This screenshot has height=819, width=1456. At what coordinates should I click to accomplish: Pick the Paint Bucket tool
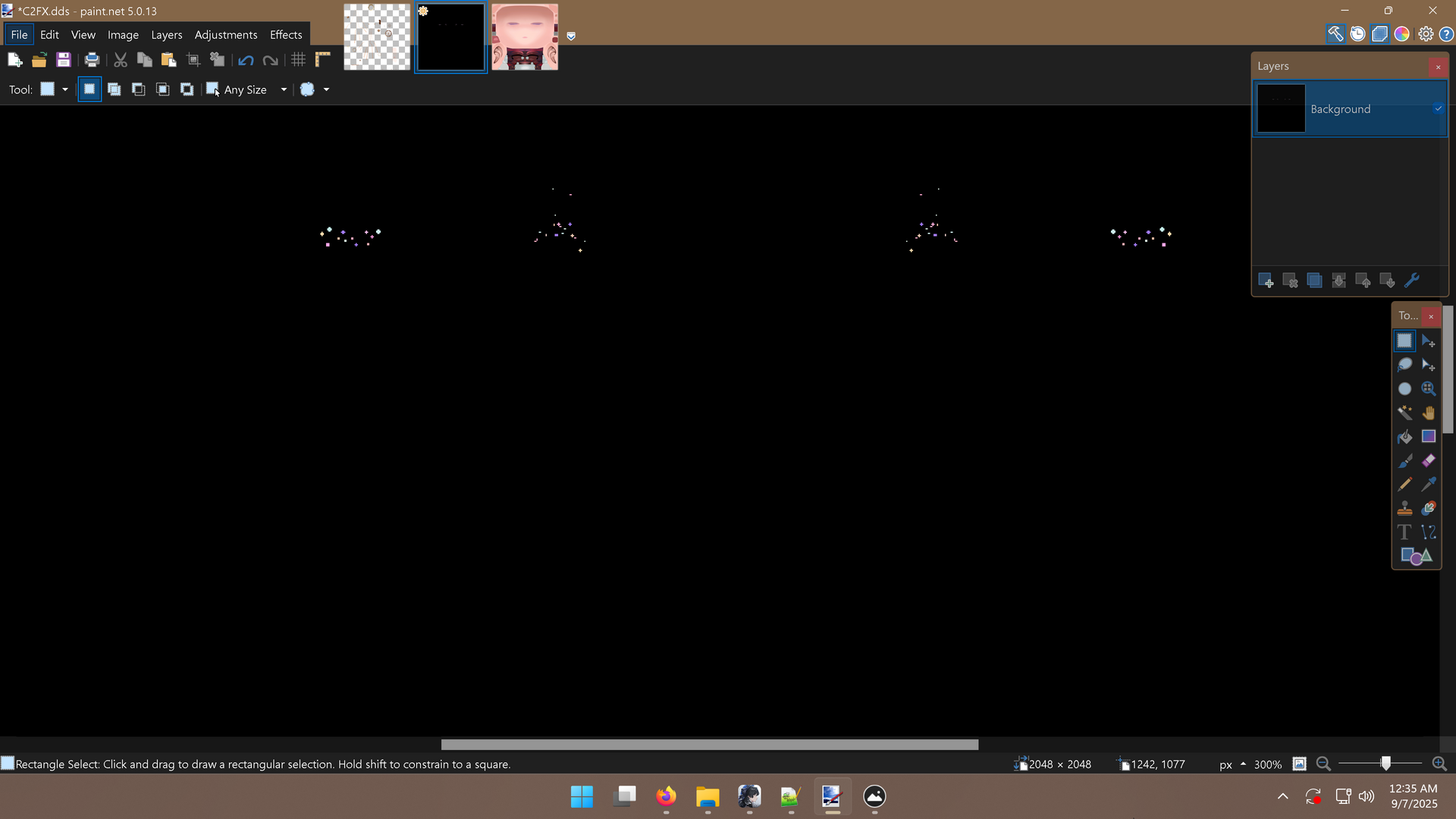point(1404,437)
